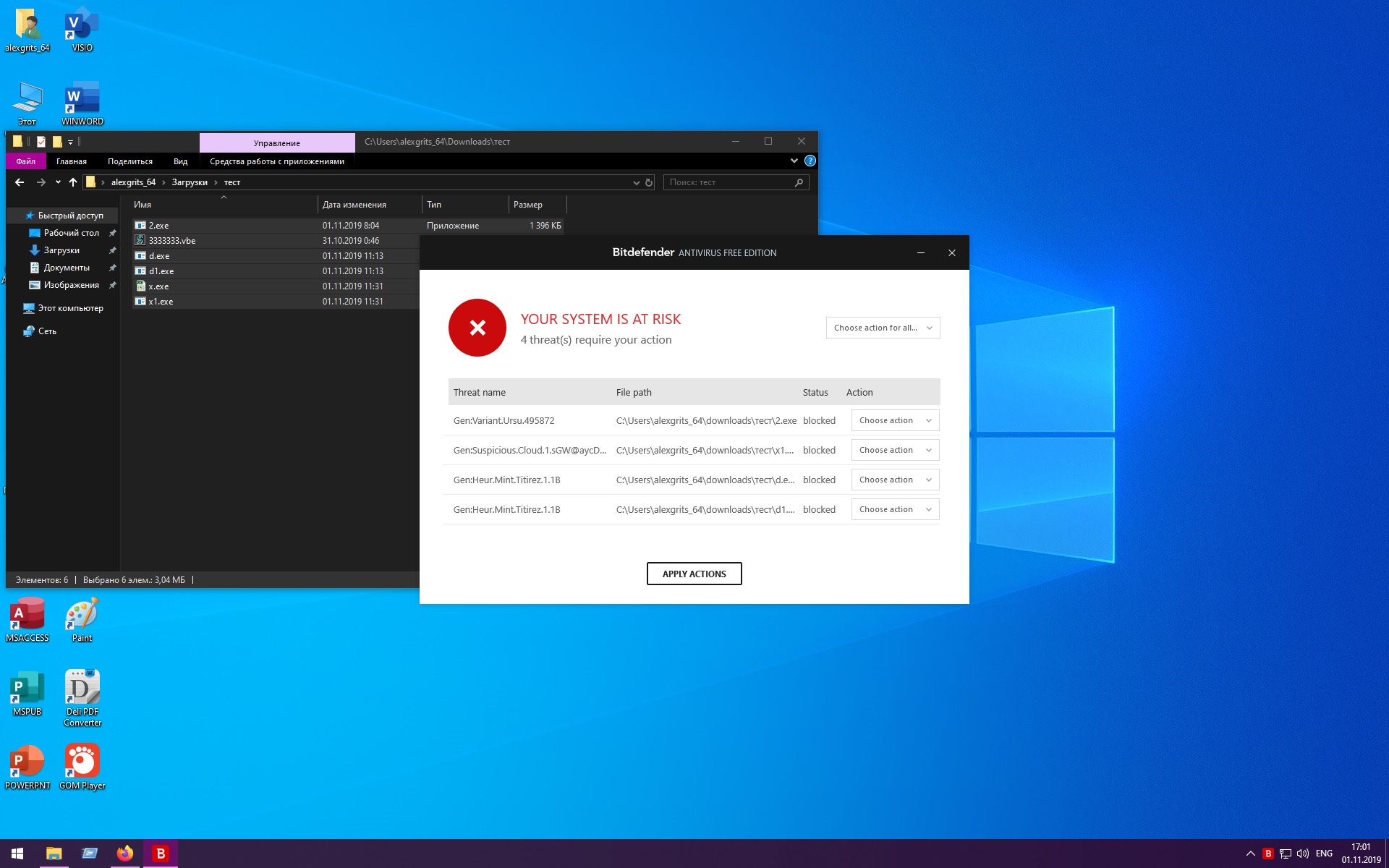
Task: Click Bitdefender tray icon in system tray
Action: click(1267, 854)
